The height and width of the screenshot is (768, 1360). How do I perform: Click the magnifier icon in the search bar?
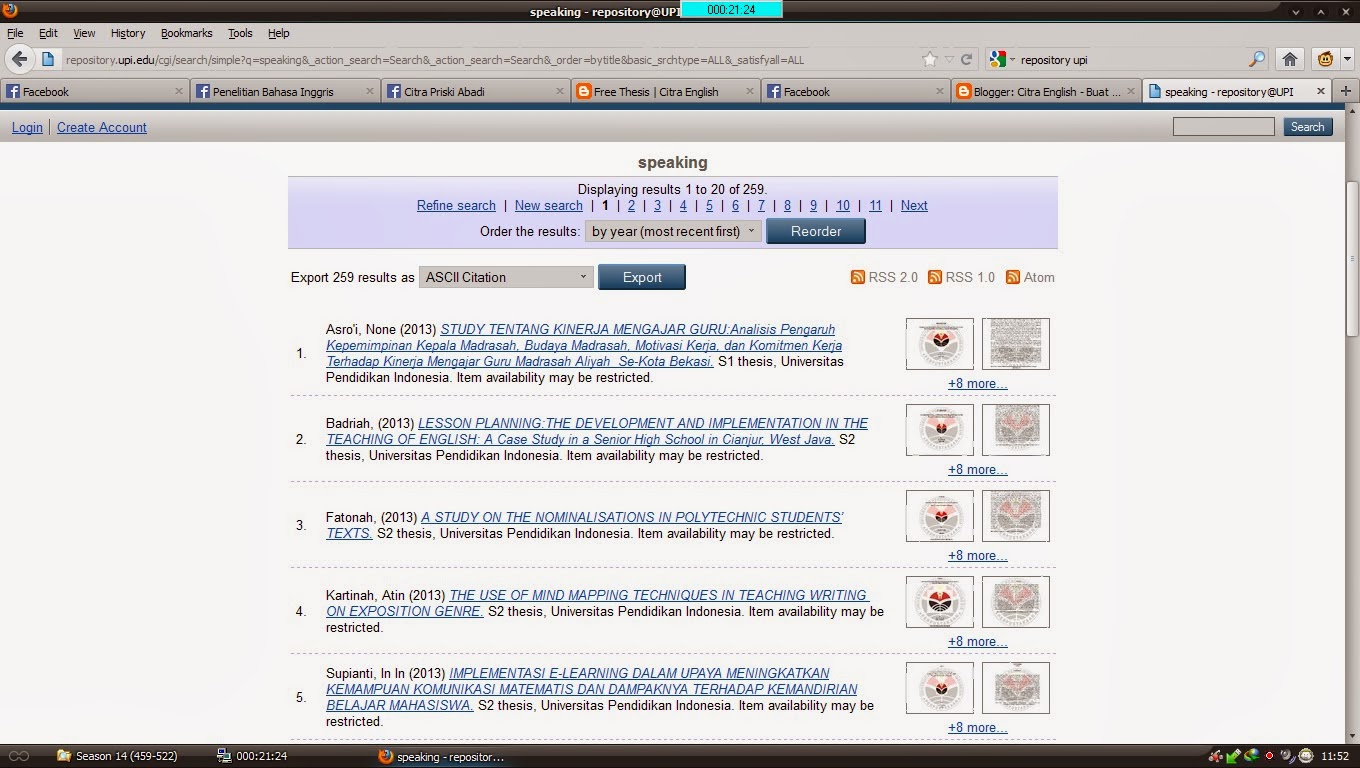pyautogui.click(x=1257, y=59)
